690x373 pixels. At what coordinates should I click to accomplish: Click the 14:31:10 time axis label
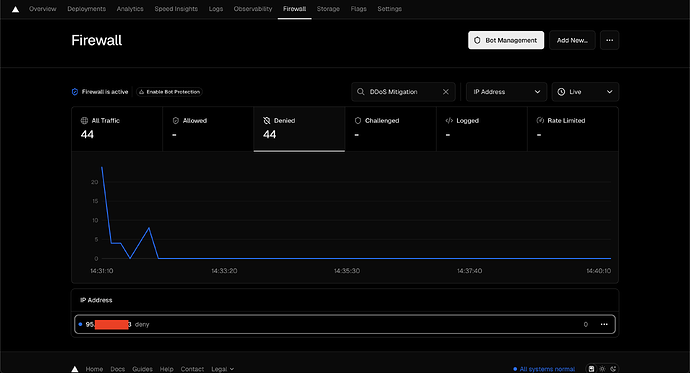tap(102, 271)
